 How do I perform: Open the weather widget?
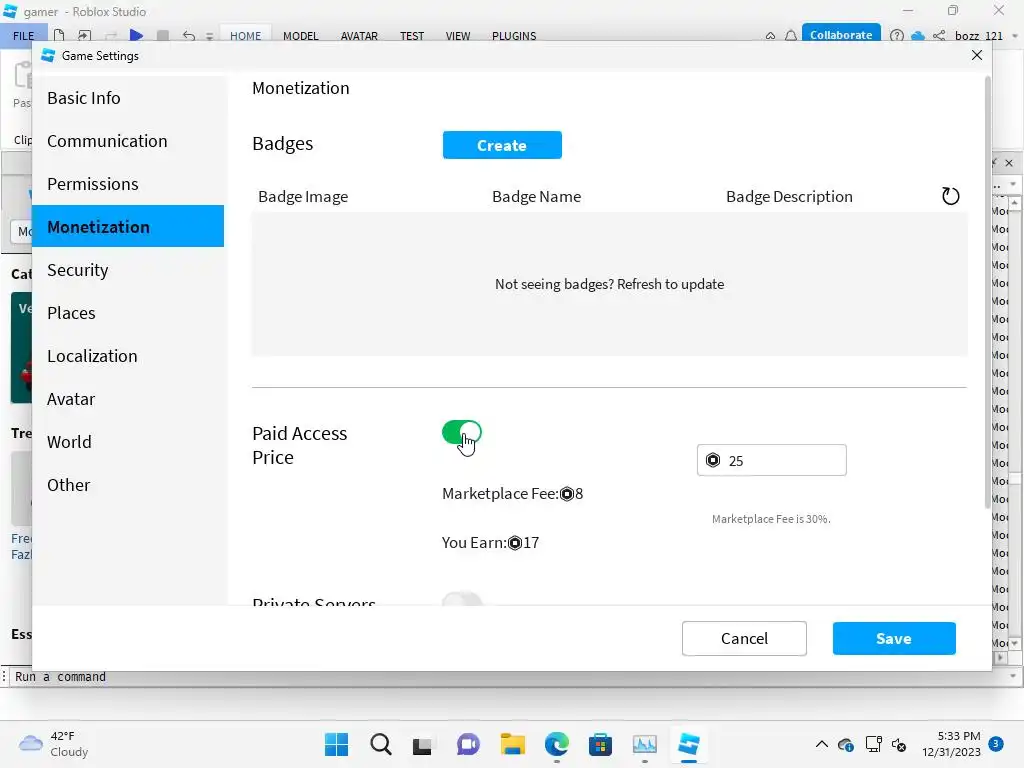(54, 744)
